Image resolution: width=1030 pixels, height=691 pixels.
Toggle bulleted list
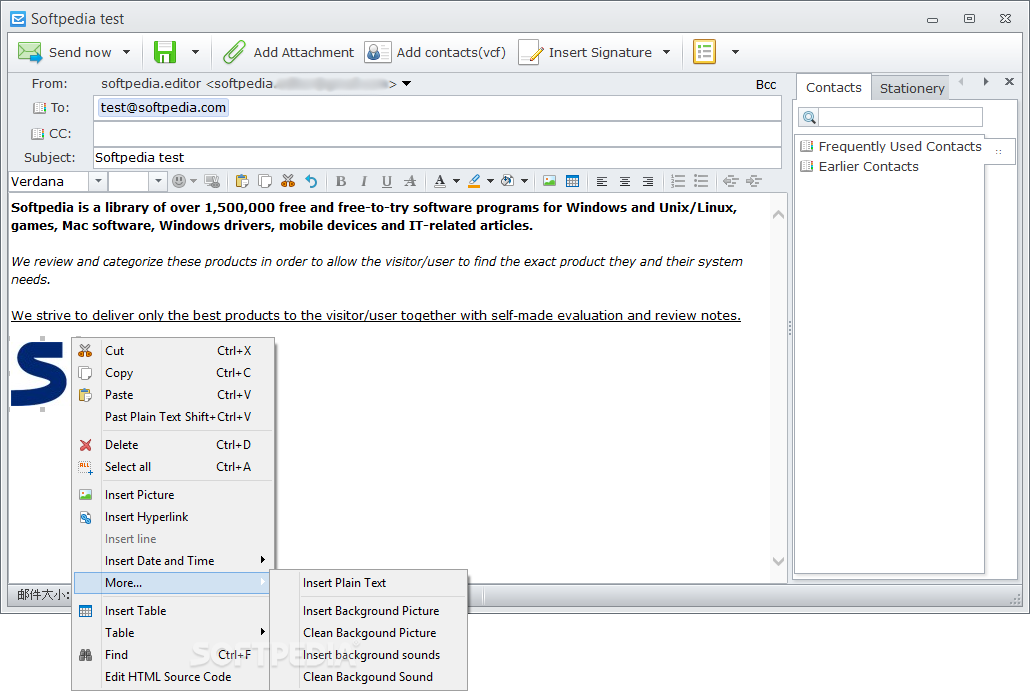701,181
